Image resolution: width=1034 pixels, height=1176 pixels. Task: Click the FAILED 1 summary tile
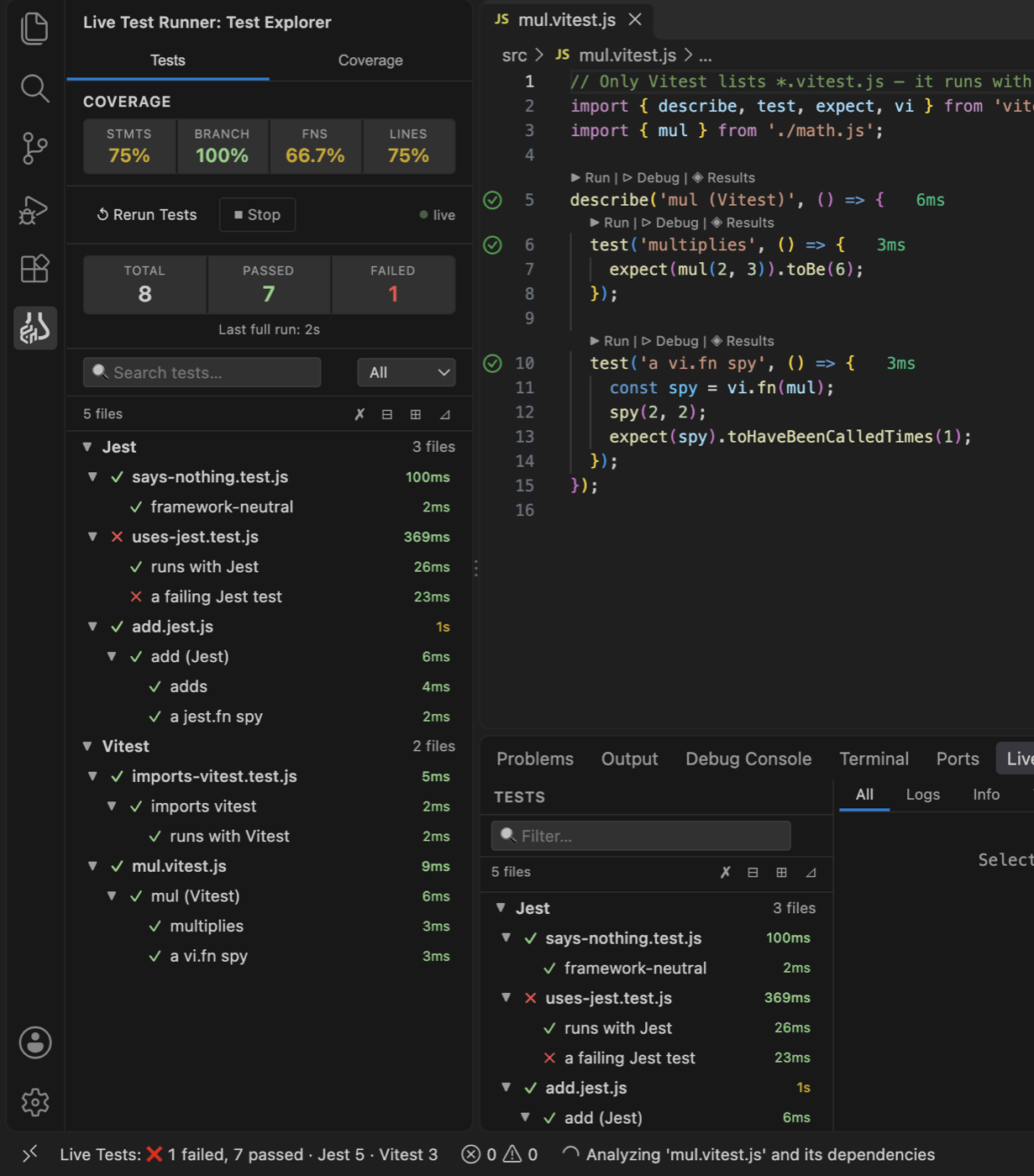tap(393, 285)
